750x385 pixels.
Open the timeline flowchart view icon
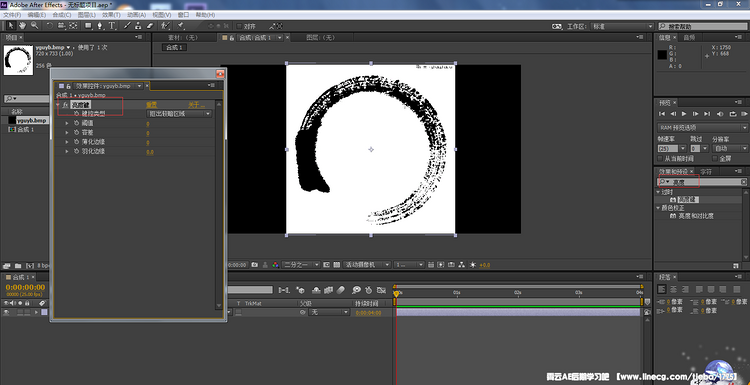coord(462,264)
